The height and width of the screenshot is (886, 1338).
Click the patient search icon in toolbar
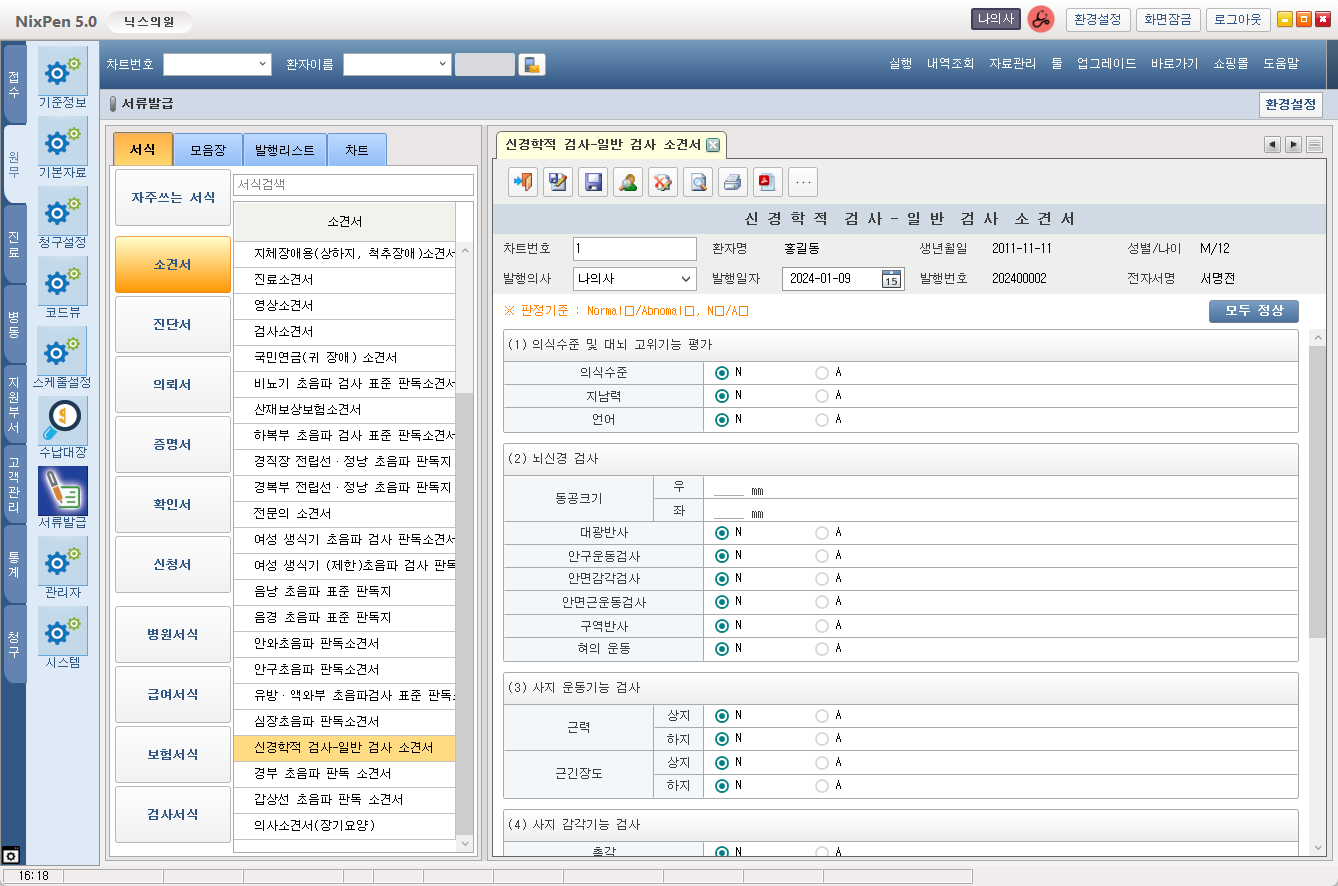[628, 182]
